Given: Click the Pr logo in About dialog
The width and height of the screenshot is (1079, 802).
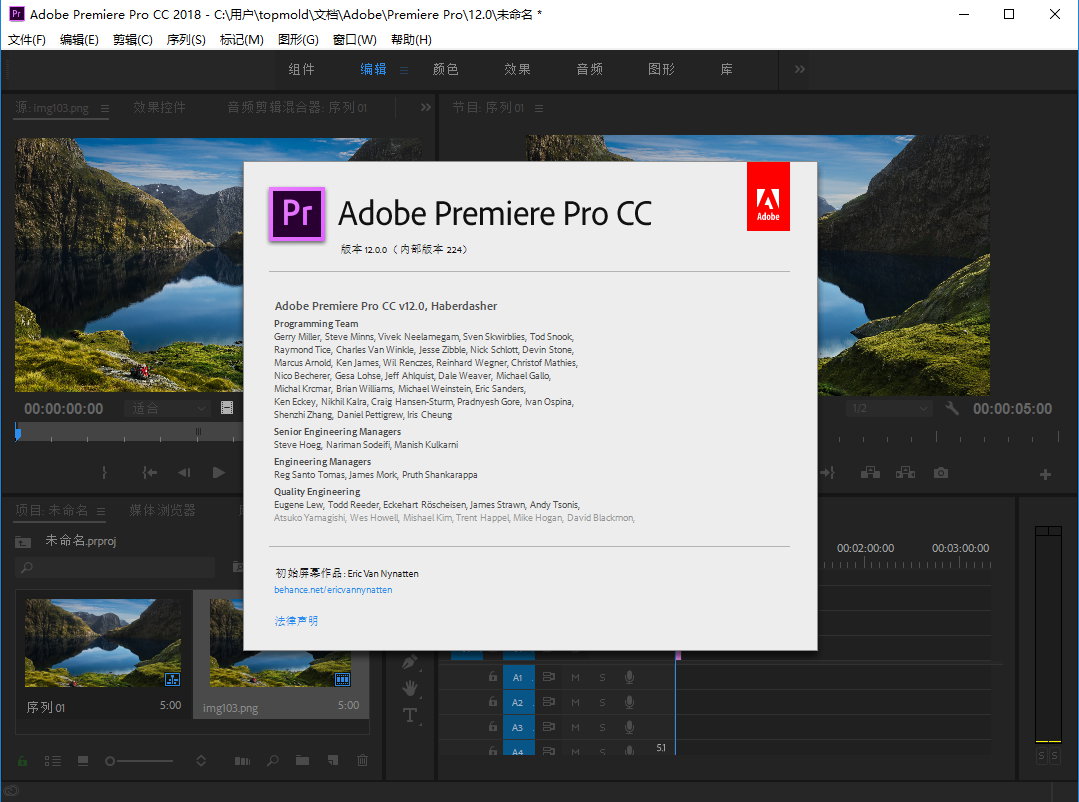Looking at the screenshot, I should [297, 214].
